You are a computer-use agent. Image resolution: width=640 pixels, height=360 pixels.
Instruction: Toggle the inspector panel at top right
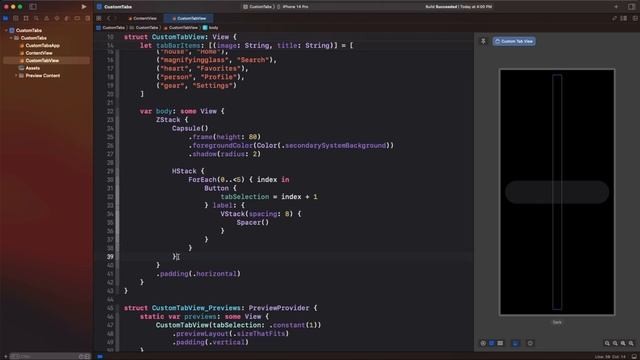coord(631,7)
